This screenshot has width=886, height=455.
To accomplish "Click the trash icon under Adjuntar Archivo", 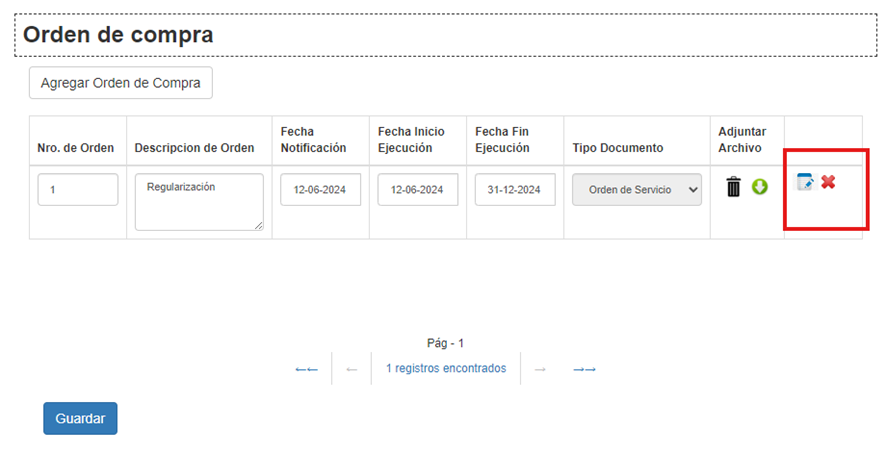I will tap(733, 187).
